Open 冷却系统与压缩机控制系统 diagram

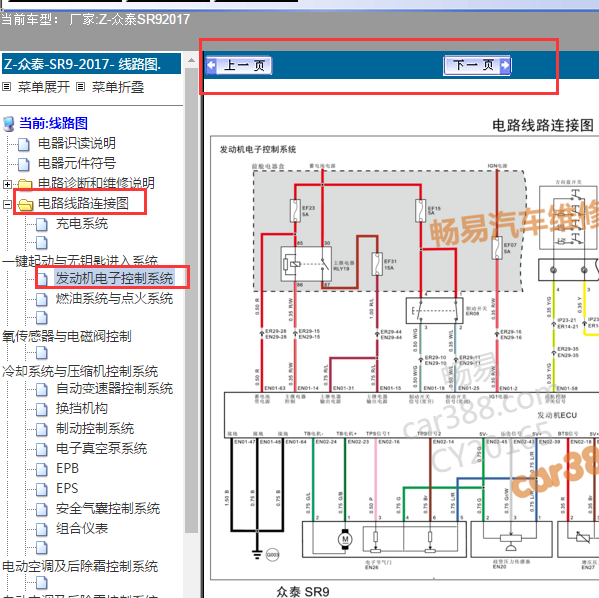pos(80,371)
